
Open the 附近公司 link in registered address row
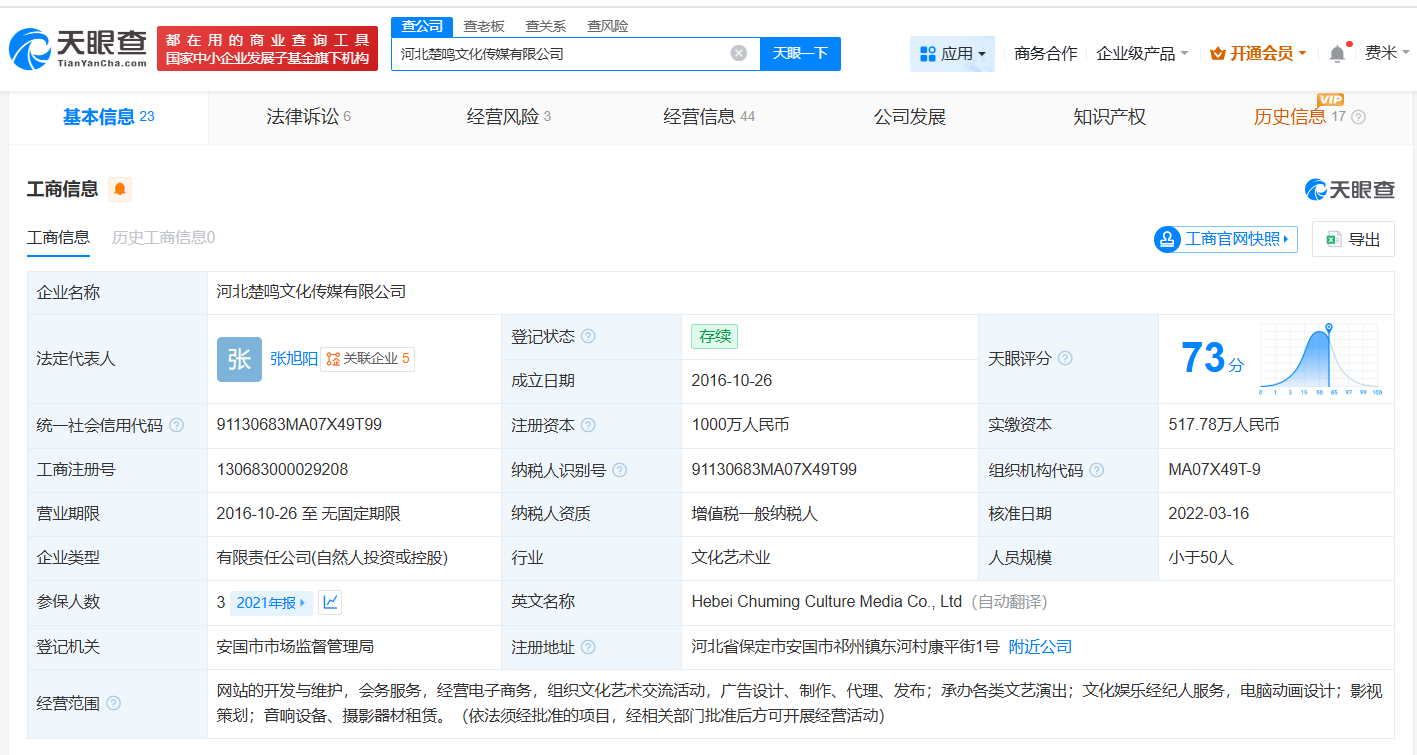point(1042,646)
